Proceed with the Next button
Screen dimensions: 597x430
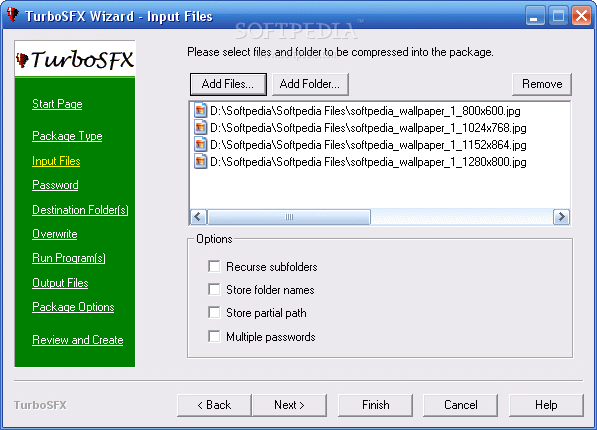289,405
